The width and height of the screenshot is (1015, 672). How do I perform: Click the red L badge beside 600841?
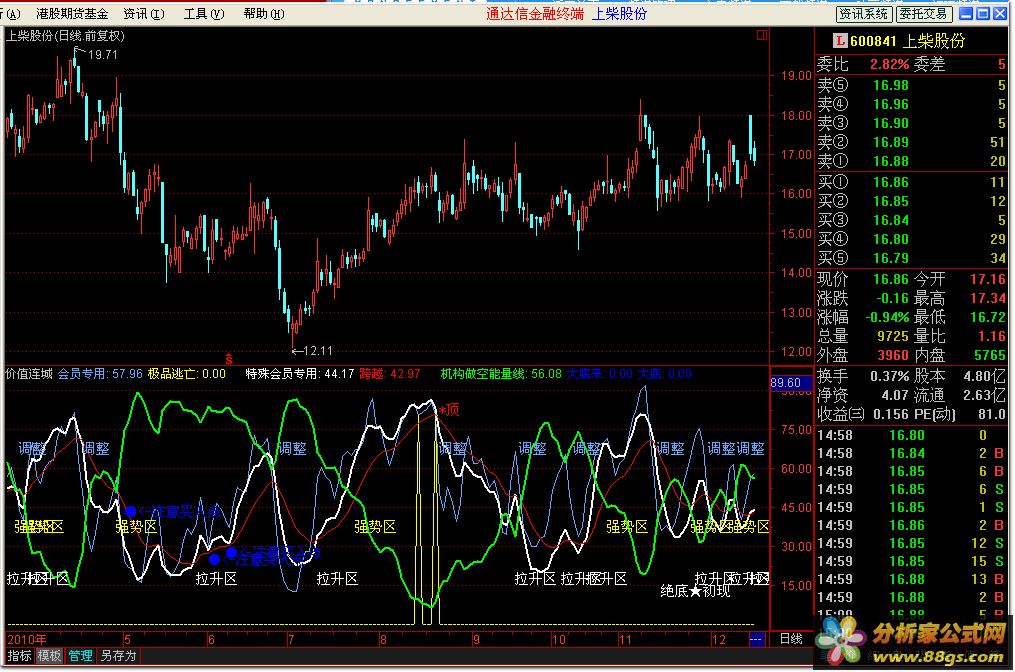pyautogui.click(x=840, y=41)
